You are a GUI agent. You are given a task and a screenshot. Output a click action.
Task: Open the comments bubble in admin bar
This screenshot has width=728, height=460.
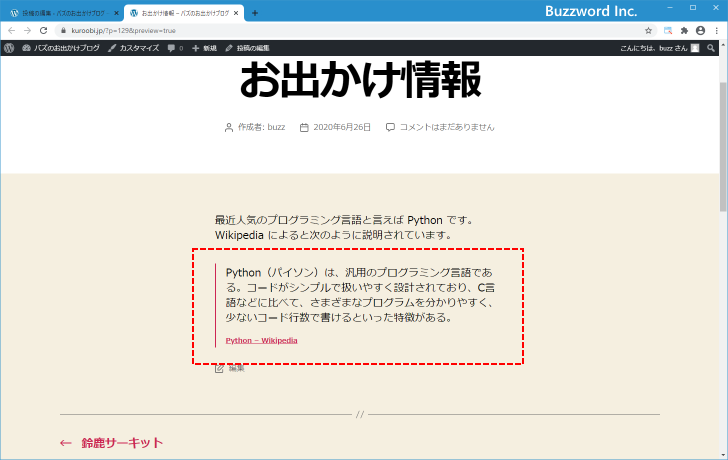175,48
